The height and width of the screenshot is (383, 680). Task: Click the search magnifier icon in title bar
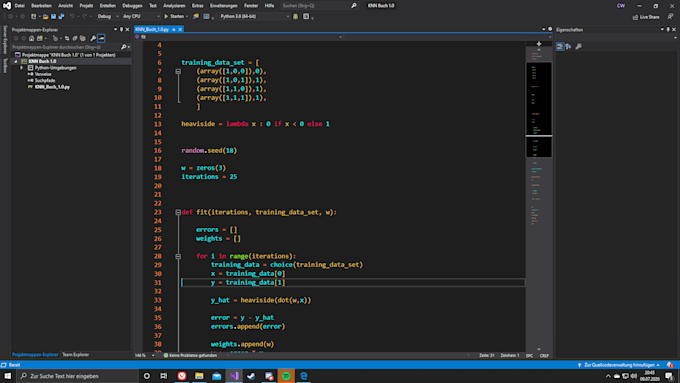click(x=354, y=6)
